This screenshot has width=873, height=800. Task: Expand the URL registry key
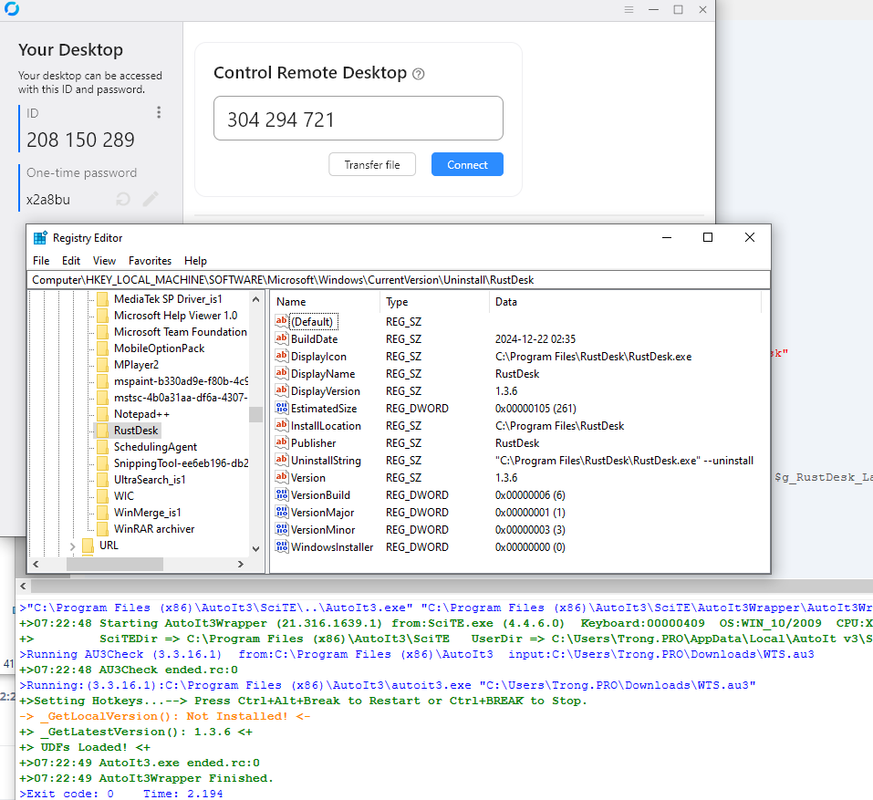72,546
